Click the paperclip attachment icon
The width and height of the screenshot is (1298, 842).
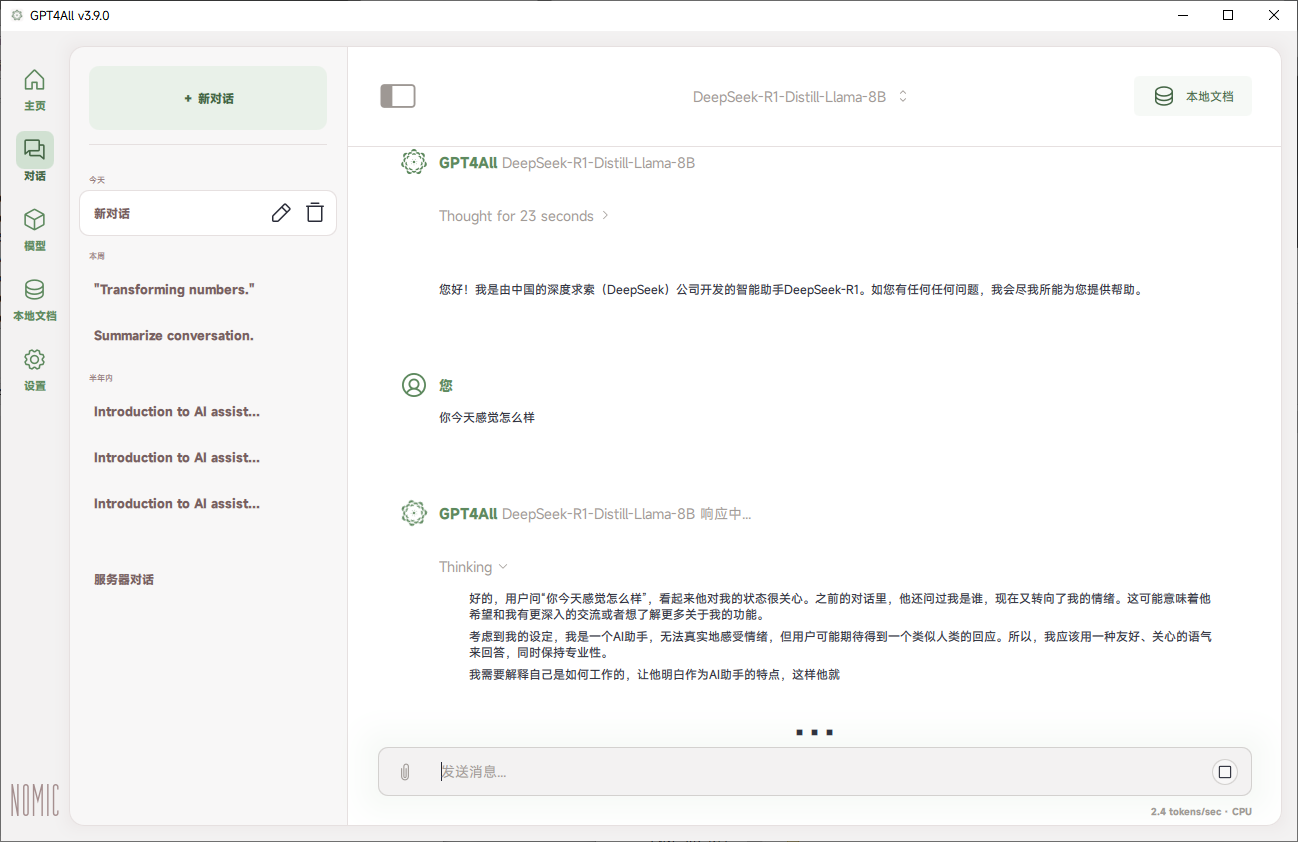405,772
